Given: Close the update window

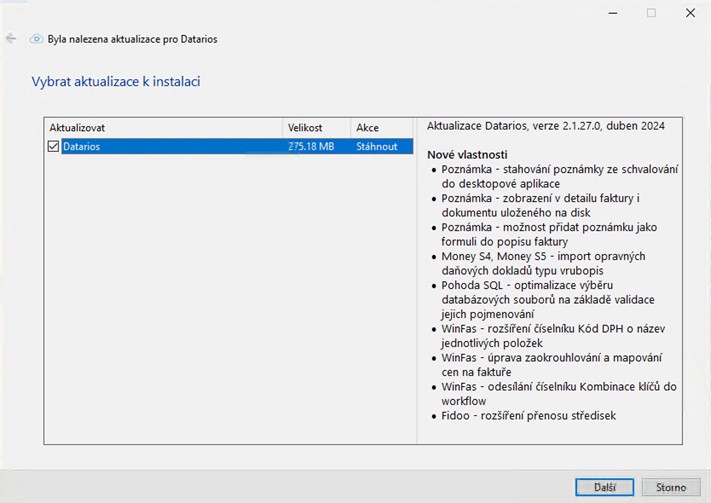Looking at the screenshot, I should pos(690,13).
